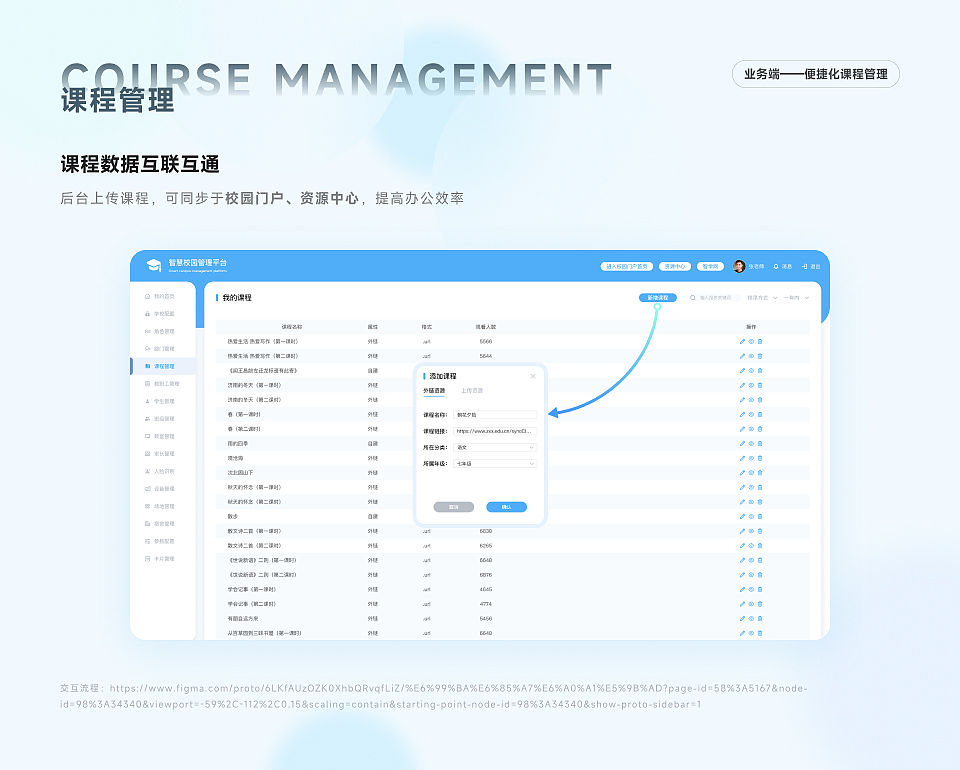Click the user avatar photo
The image size is (960, 770).
click(x=739, y=266)
